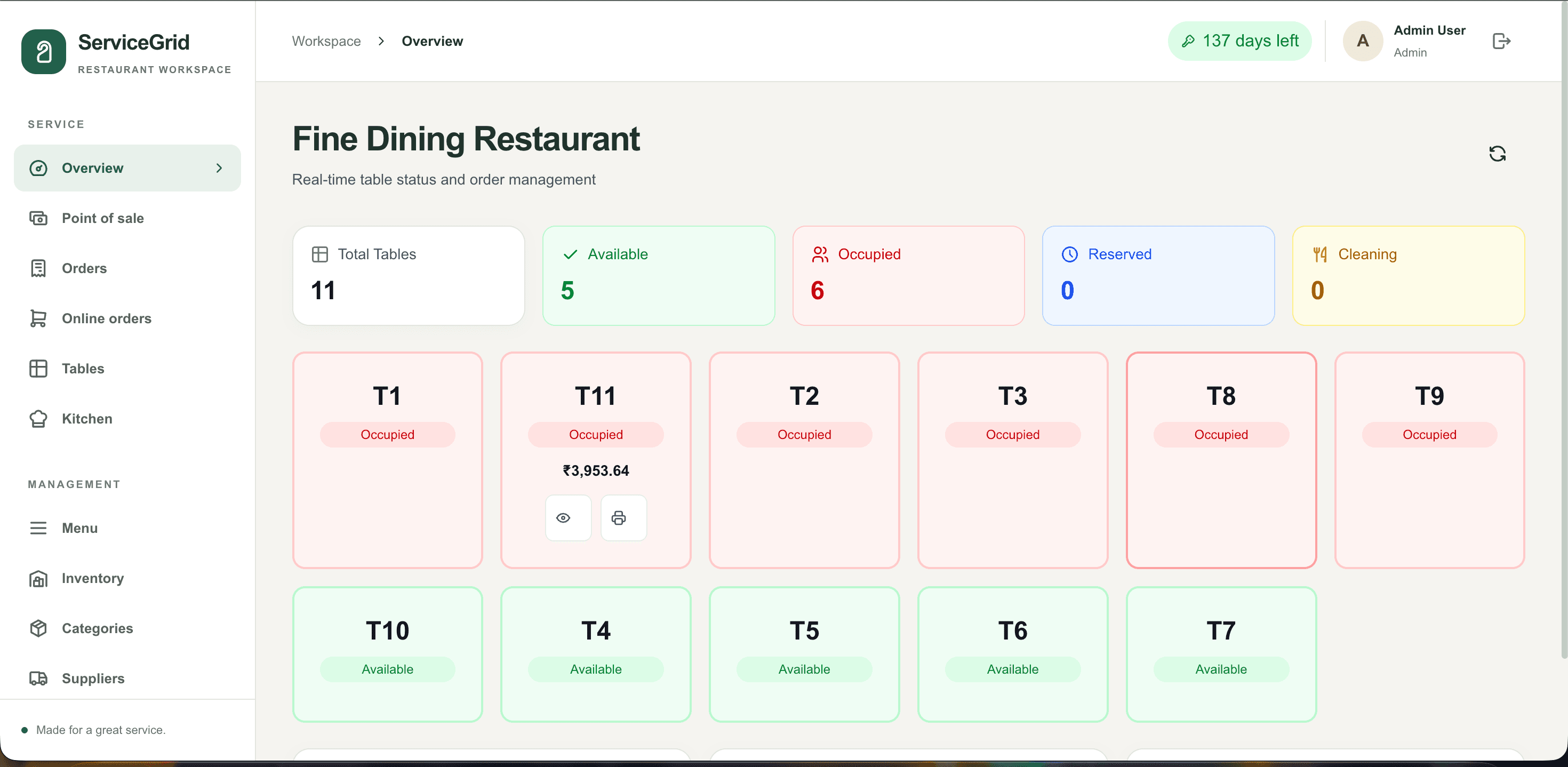Click the ₹3,953.64 amount on T11

[596, 470]
